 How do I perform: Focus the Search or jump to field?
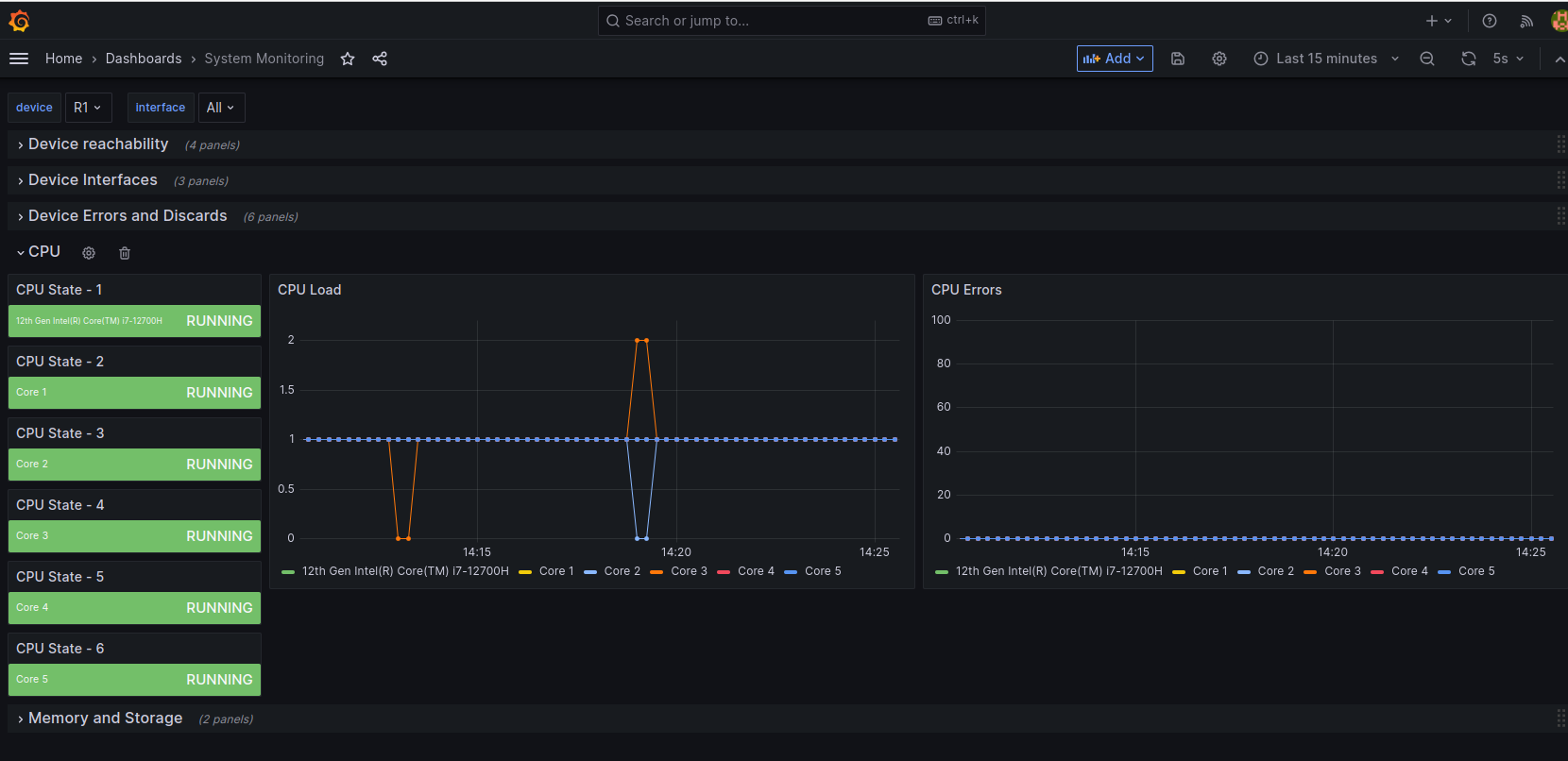[792, 21]
